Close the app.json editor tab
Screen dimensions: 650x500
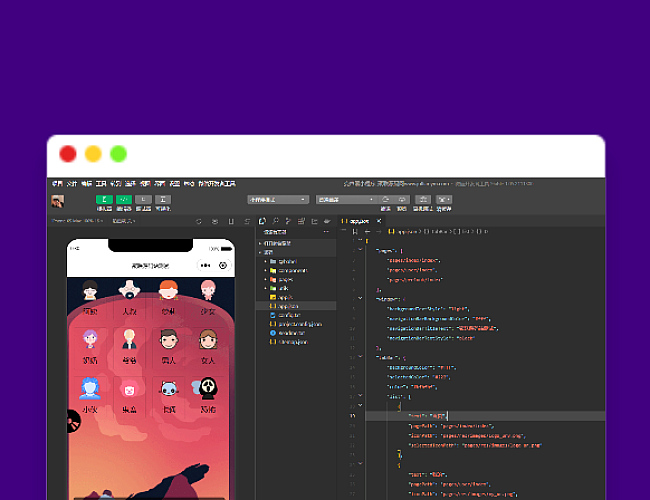click(380, 220)
